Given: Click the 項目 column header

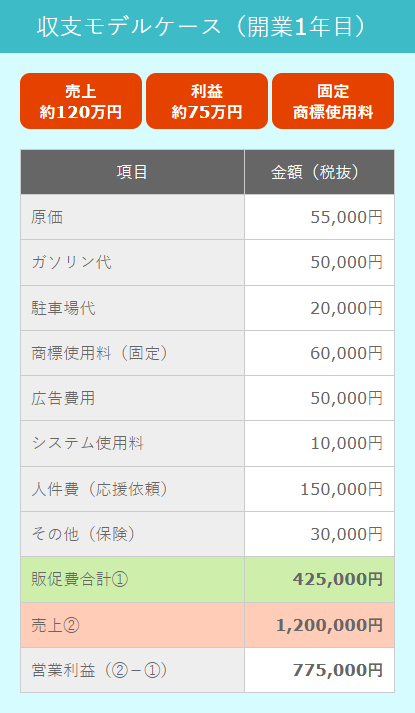Looking at the screenshot, I should click(132, 172).
